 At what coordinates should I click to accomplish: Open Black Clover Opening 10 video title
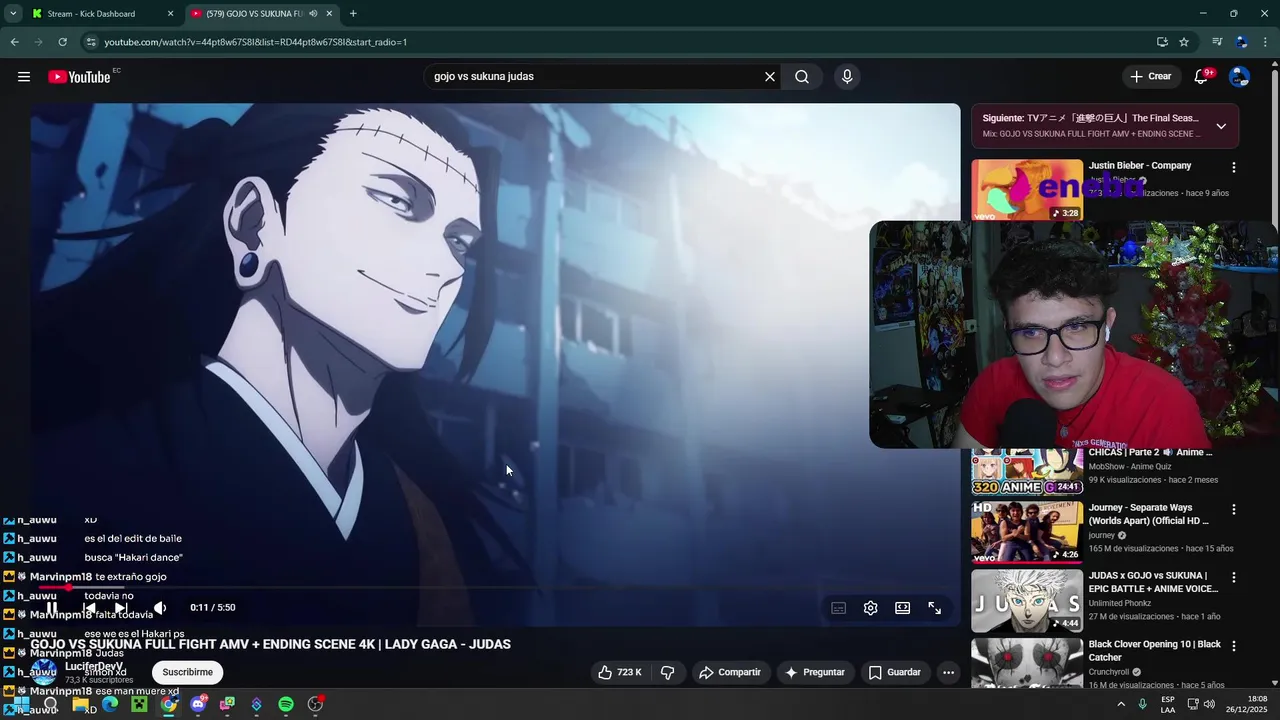[1154, 651]
